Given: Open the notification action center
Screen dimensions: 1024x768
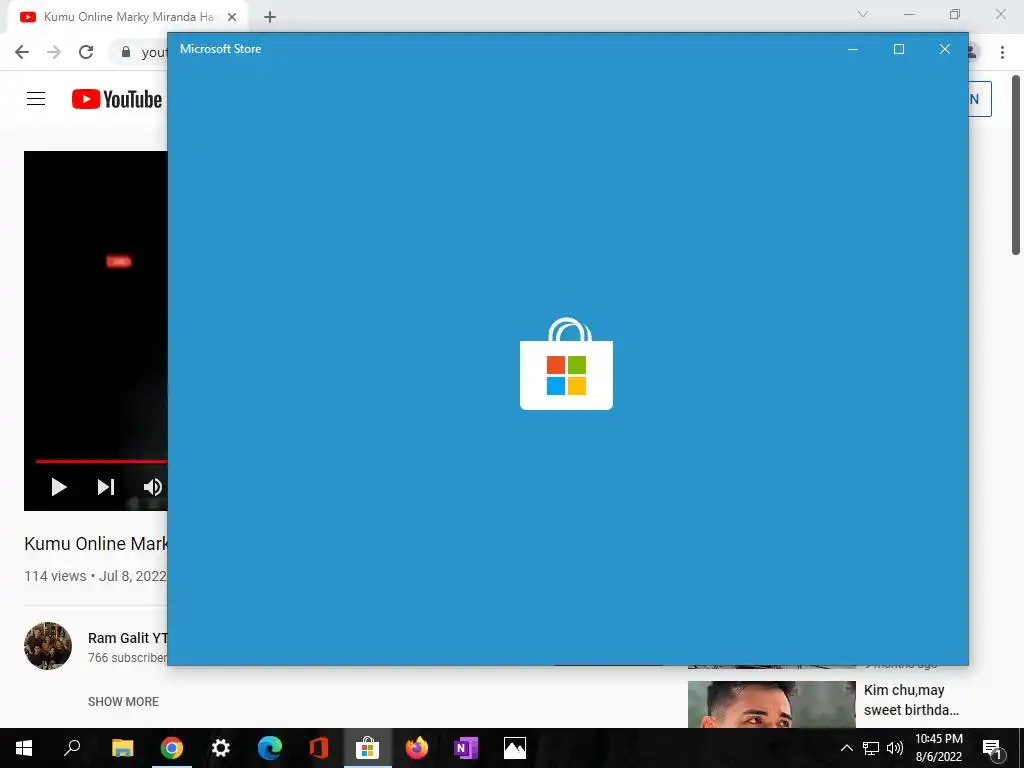Looking at the screenshot, I should tap(992, 748).
